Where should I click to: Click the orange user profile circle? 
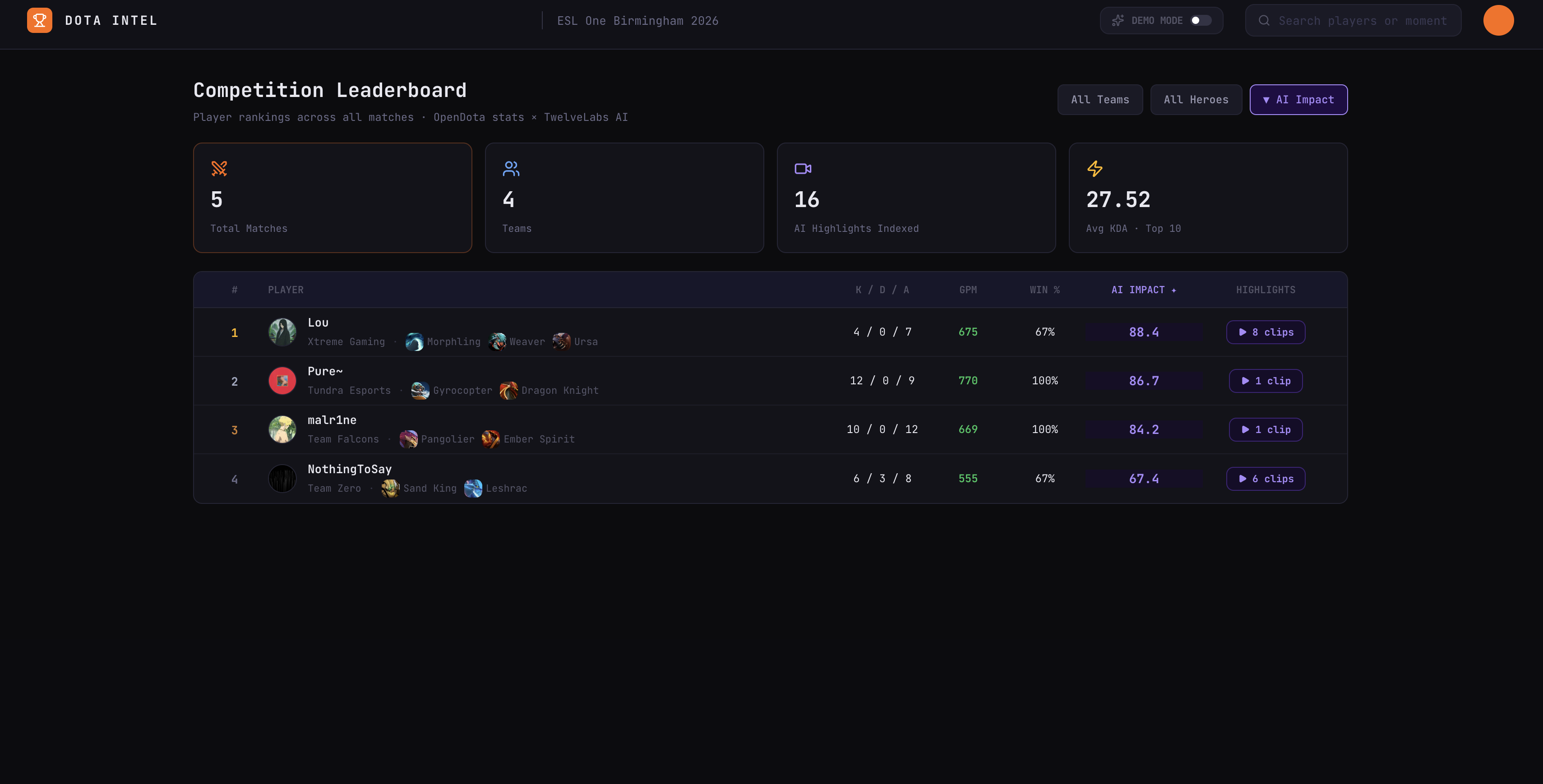[1498, 20]
